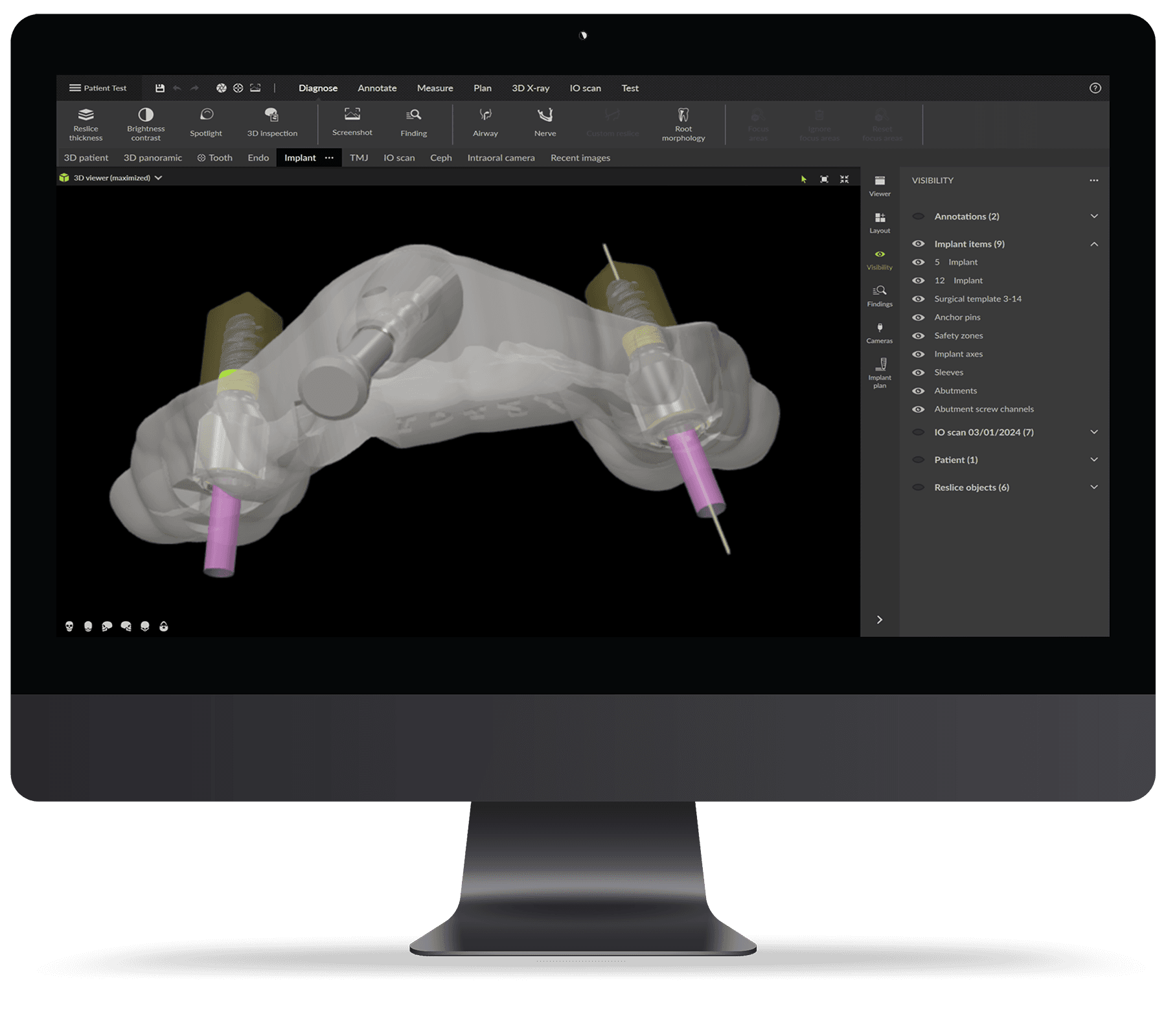Viewport: 1166px width, 1036px height.
Task: Open the Layout side panel
Action: (880, 223)
